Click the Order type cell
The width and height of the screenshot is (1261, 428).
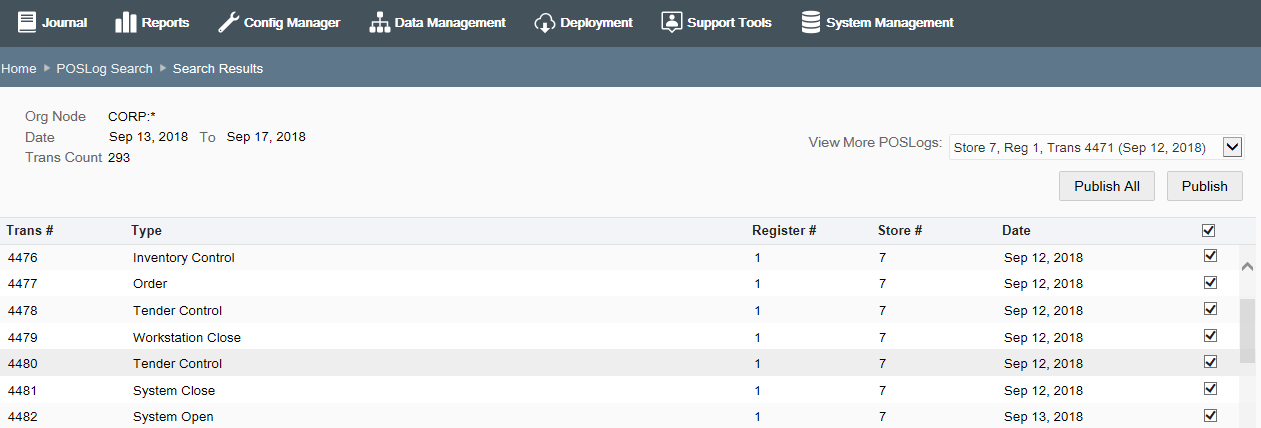(150, 283)
